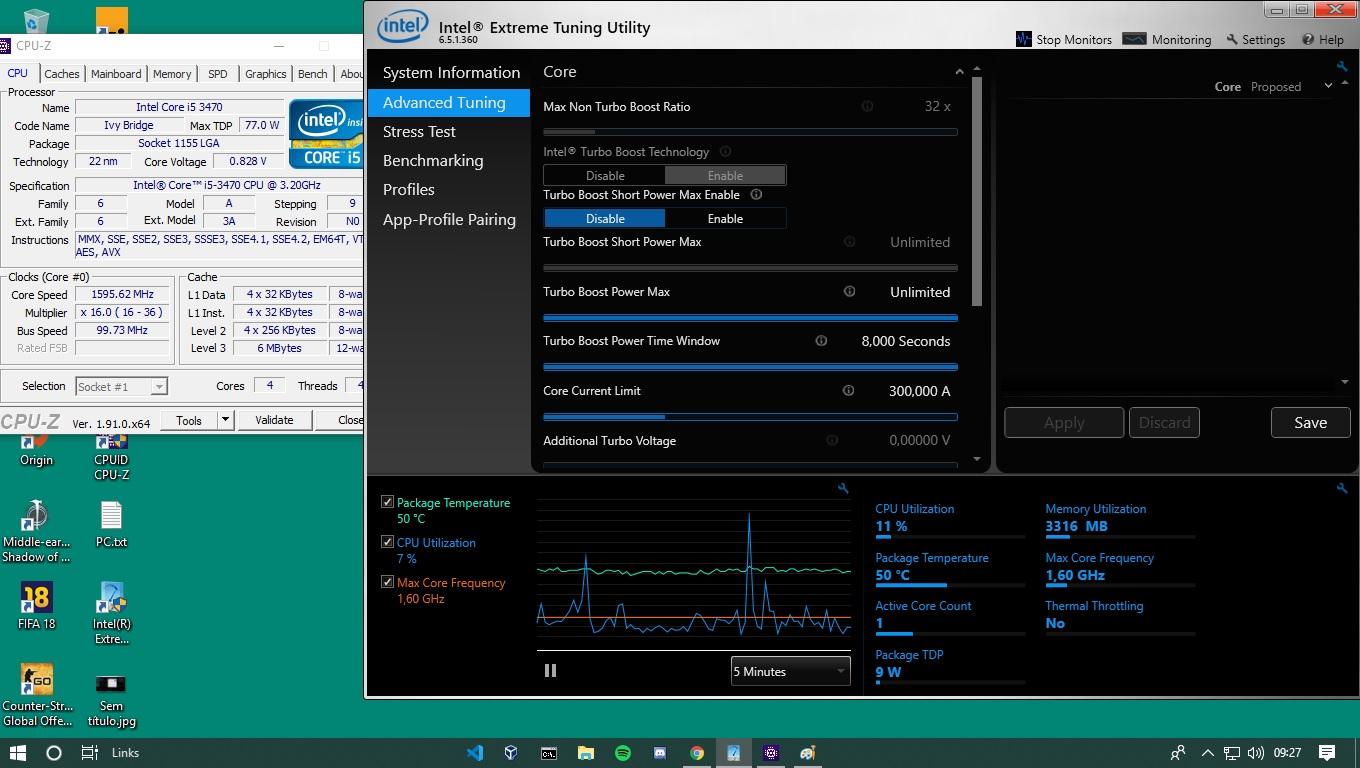The height and width of the screenshot is (768, 1360).
Task: Collapse the Core section chevron
Action: [959, 72]
